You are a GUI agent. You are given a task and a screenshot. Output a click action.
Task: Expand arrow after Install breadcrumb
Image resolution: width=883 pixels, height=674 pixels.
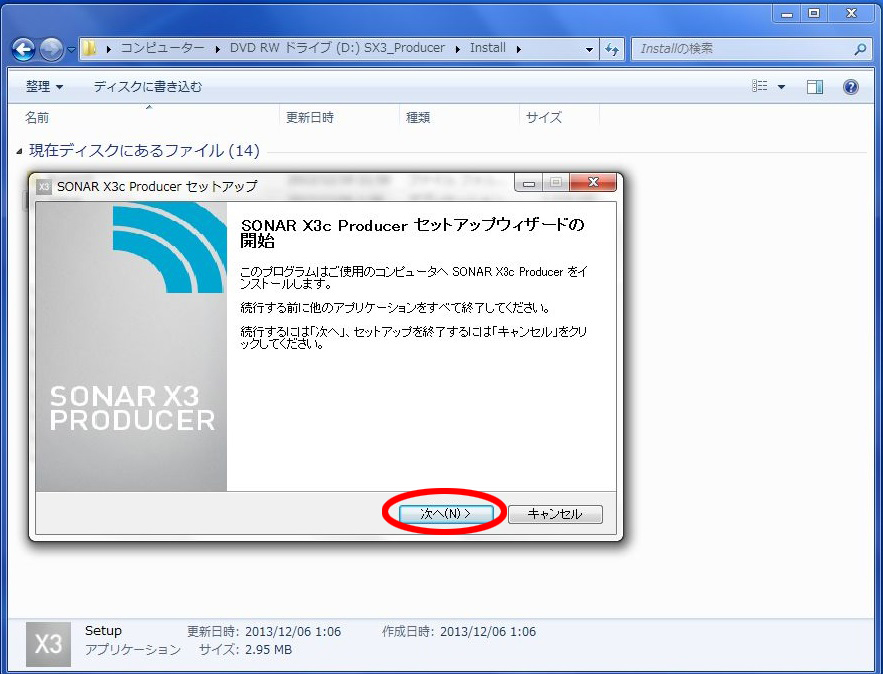[518, 50]
